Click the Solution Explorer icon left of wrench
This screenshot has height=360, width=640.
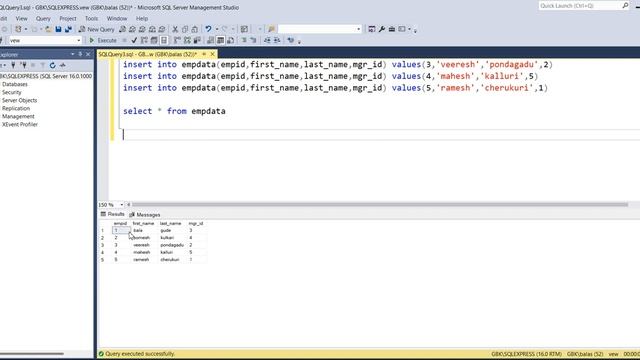371,29
